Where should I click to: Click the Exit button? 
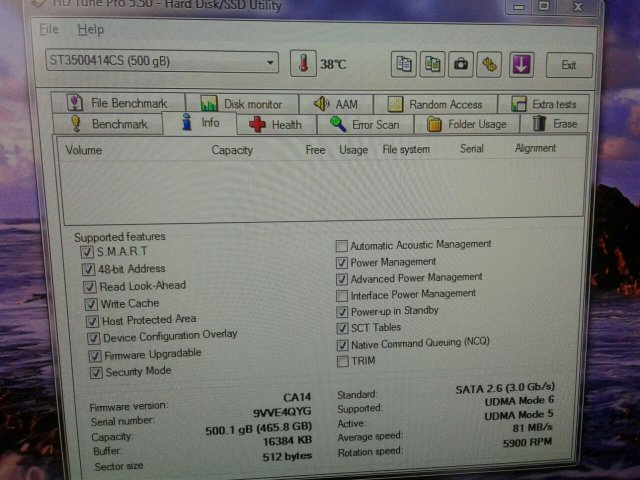pos(569,65)
